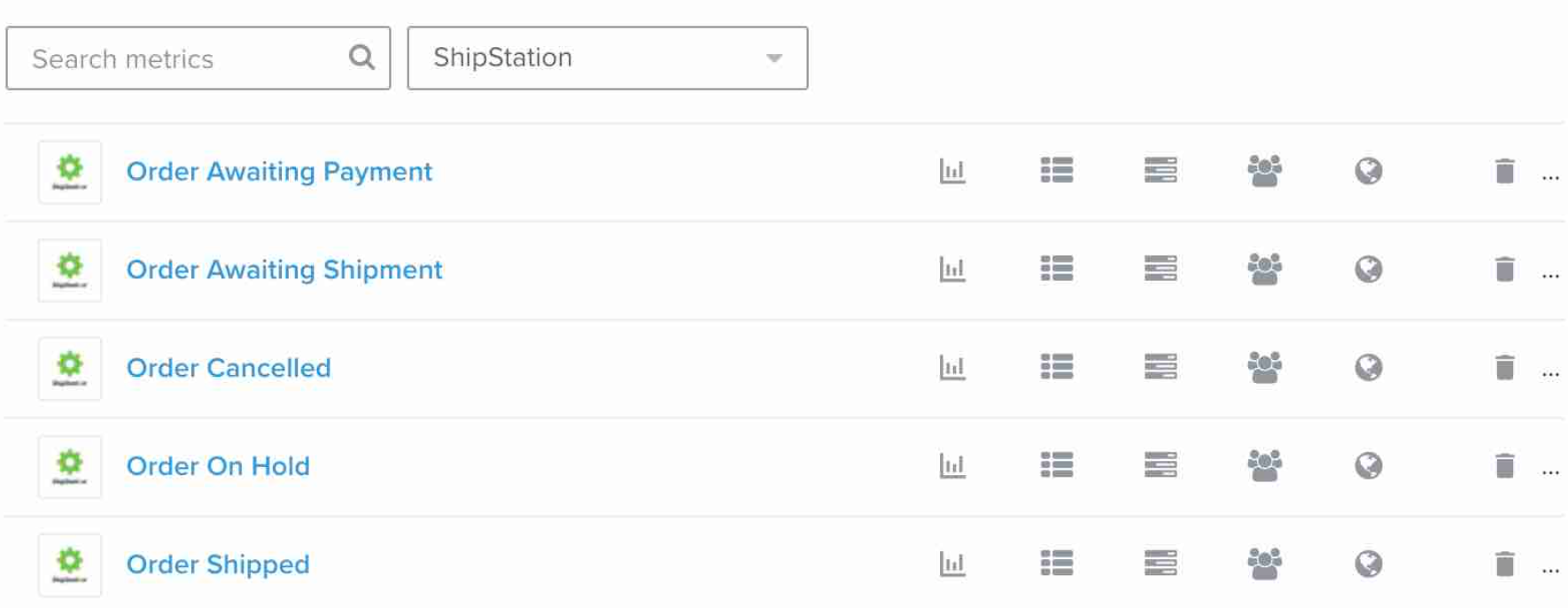Open the Order Awaiting Payment metric
Viewport: 1568px width, 608px height.
[x=279, y=171]
